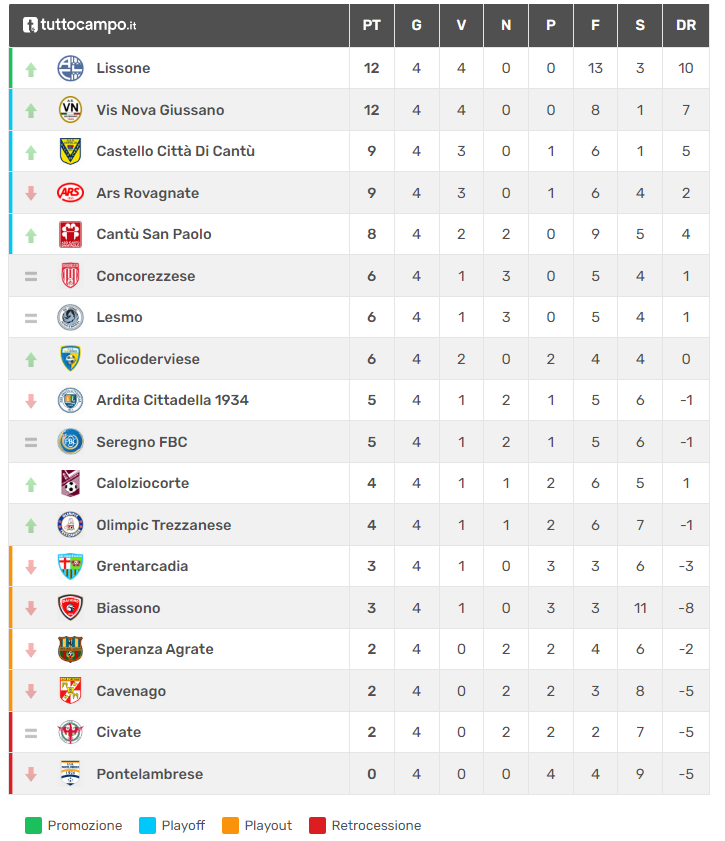
Task: Open the Castello Città Di Cantù team link
Action: tap(175, 151)
